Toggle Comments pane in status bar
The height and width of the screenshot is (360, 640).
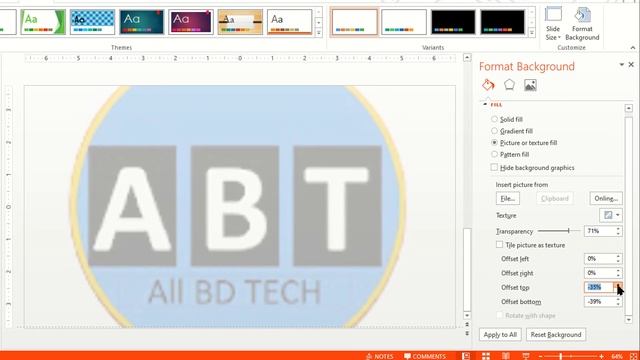(x=425, y=356)
